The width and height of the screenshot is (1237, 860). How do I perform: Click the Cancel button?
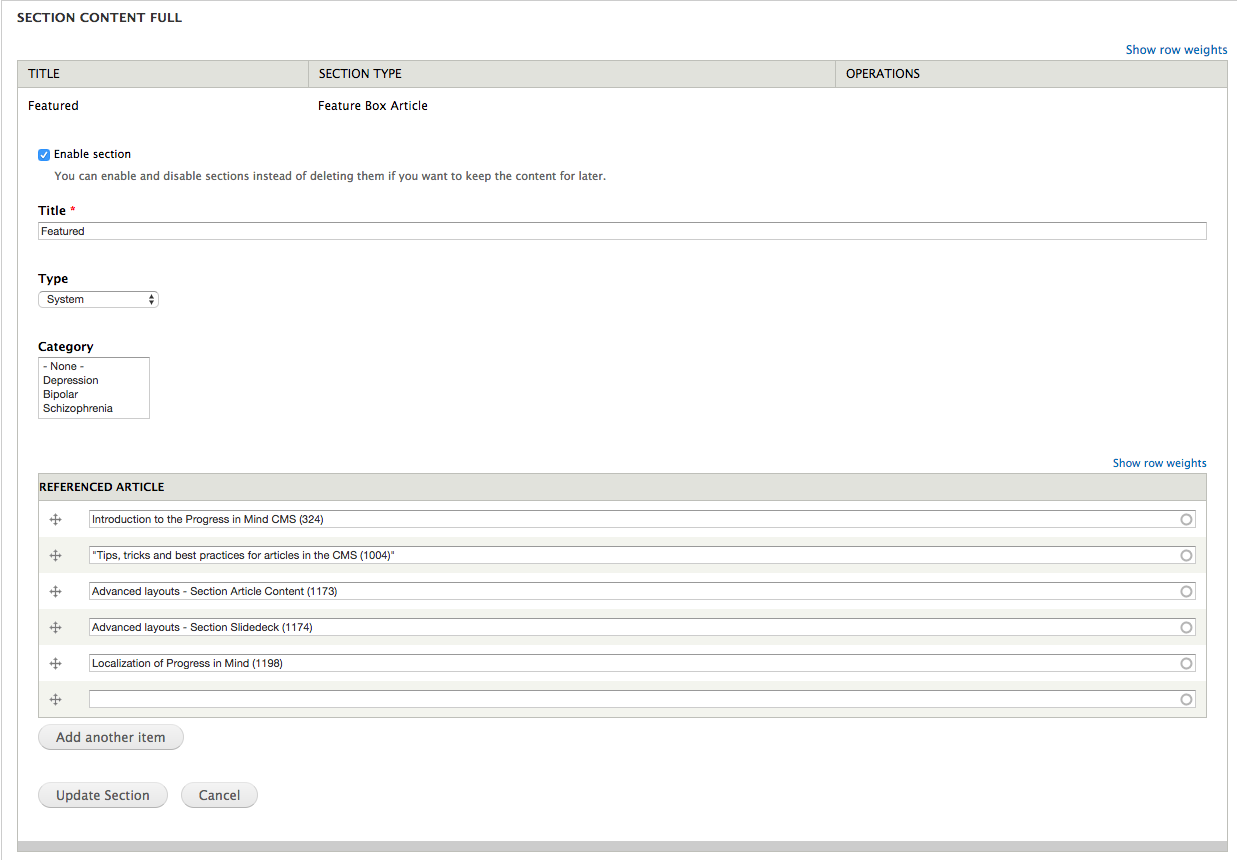coord(219,796)
